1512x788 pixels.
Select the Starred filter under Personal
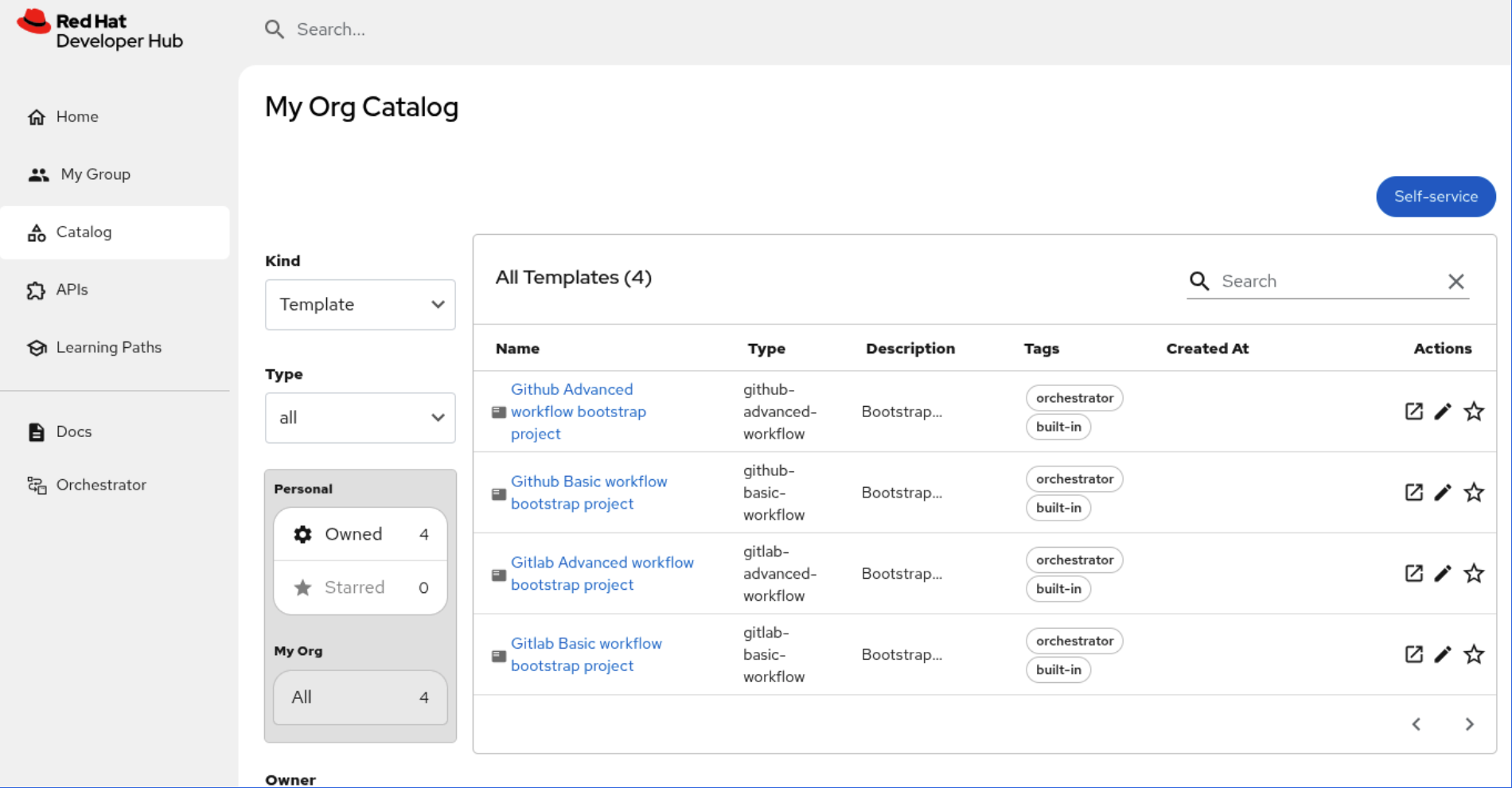pyautogui.click(x=360, y=587)
